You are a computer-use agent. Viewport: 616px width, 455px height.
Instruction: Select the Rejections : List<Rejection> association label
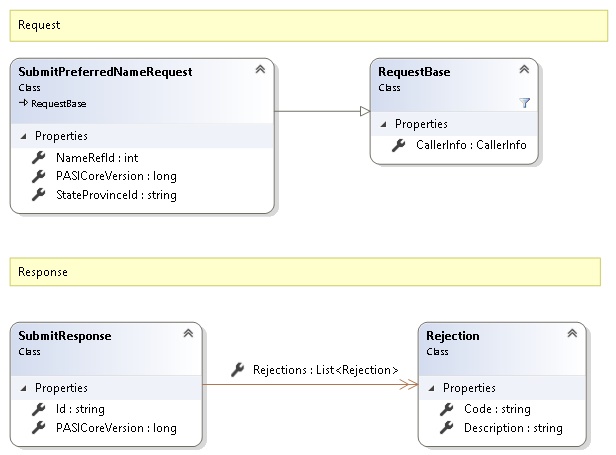click(x=325, y=370)
